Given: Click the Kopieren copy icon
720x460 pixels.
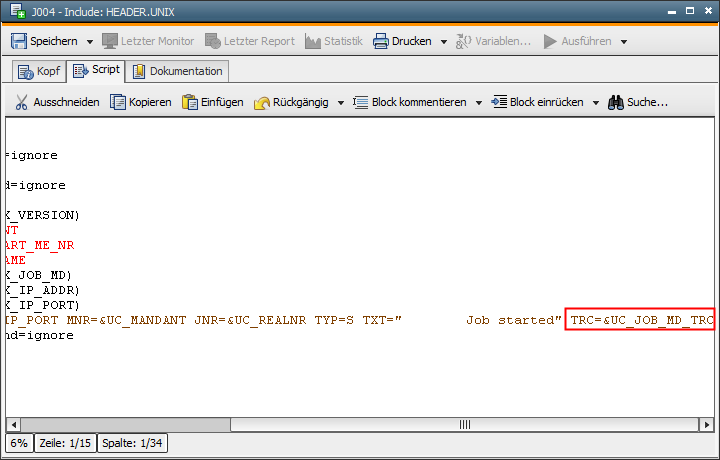Looking at the screenshot, I should coord(118,102).
